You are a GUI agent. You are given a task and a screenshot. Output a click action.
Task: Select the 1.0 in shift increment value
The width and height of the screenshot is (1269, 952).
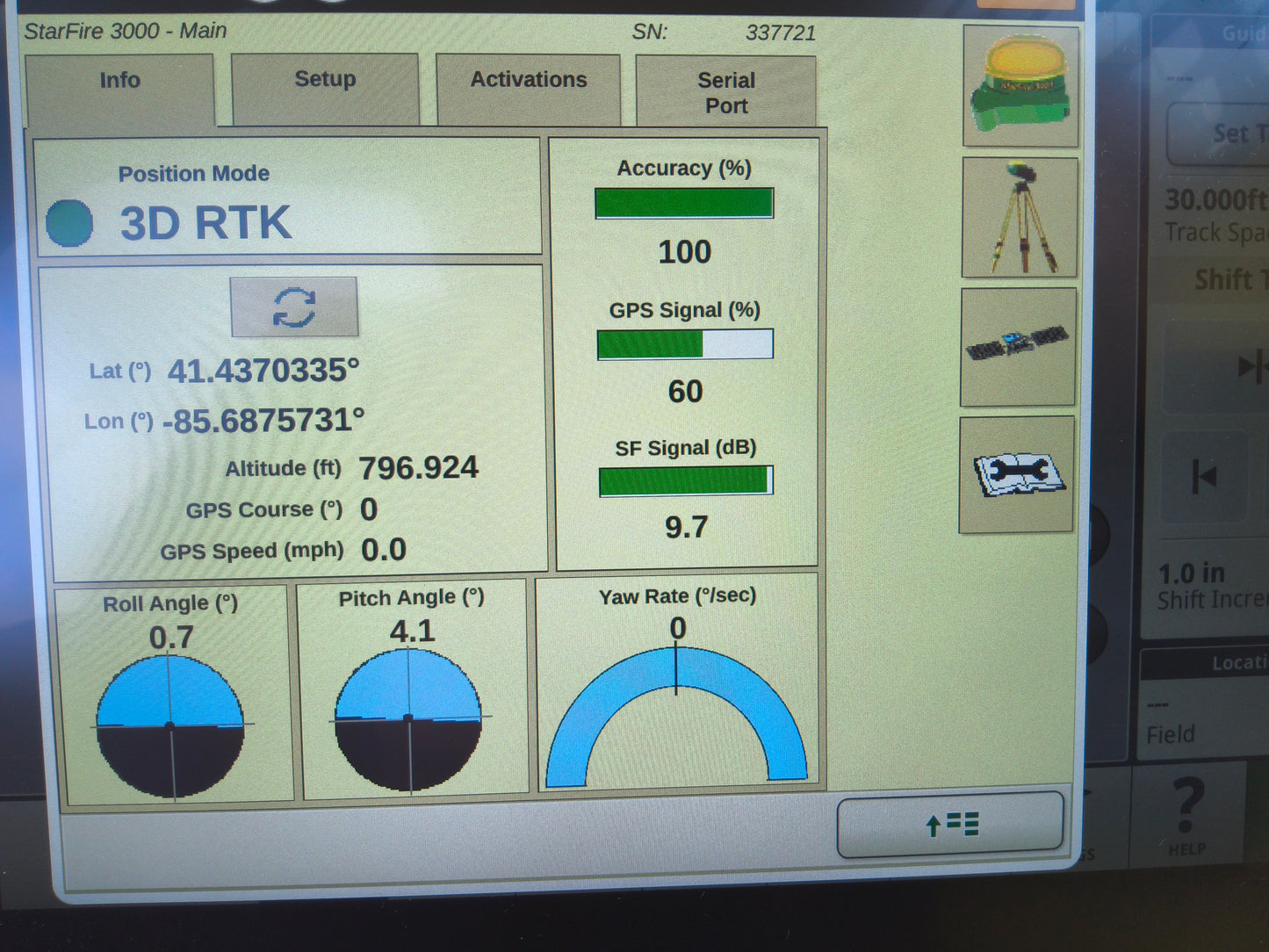(x=1192, y=573)
